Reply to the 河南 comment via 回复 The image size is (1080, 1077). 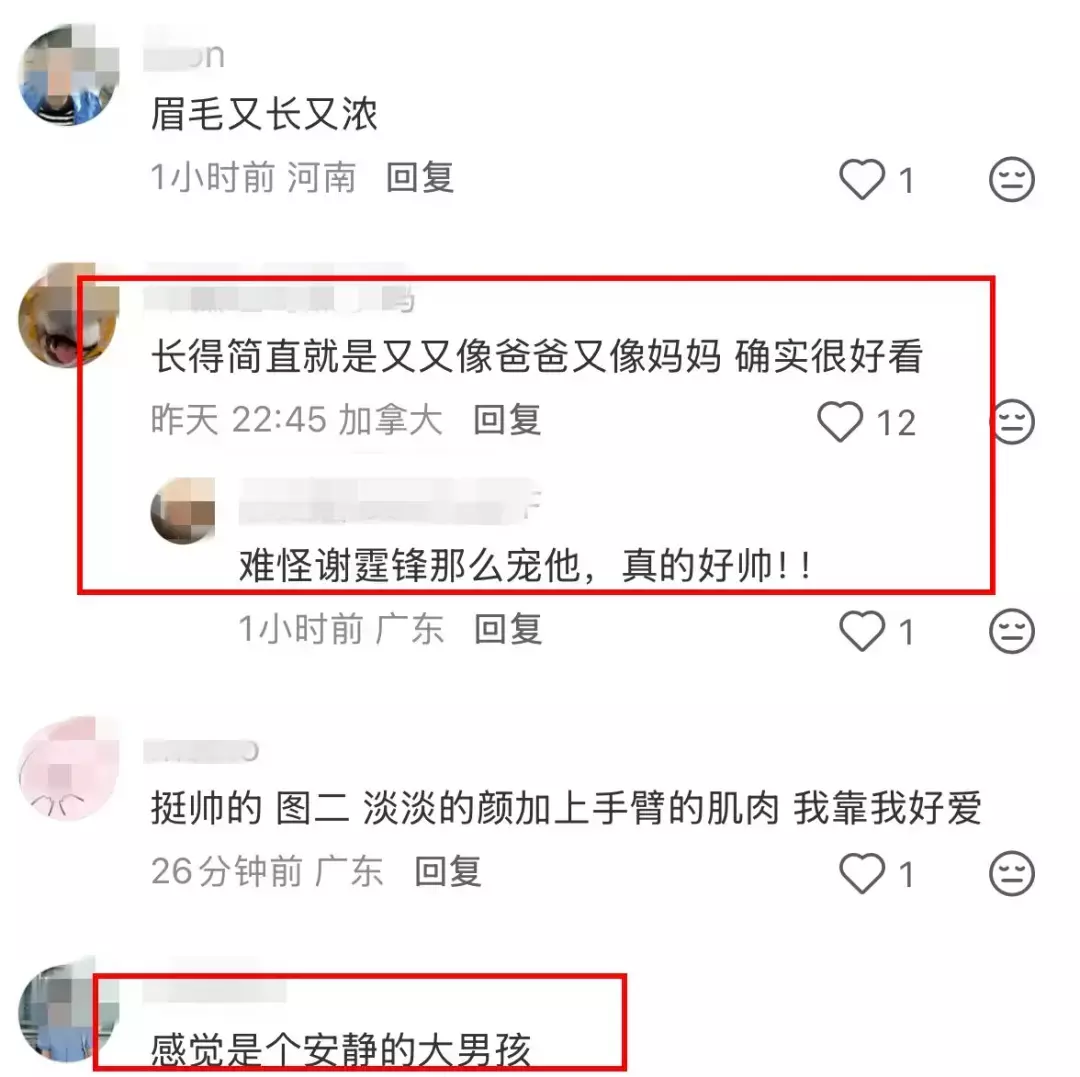coord(419,178)
